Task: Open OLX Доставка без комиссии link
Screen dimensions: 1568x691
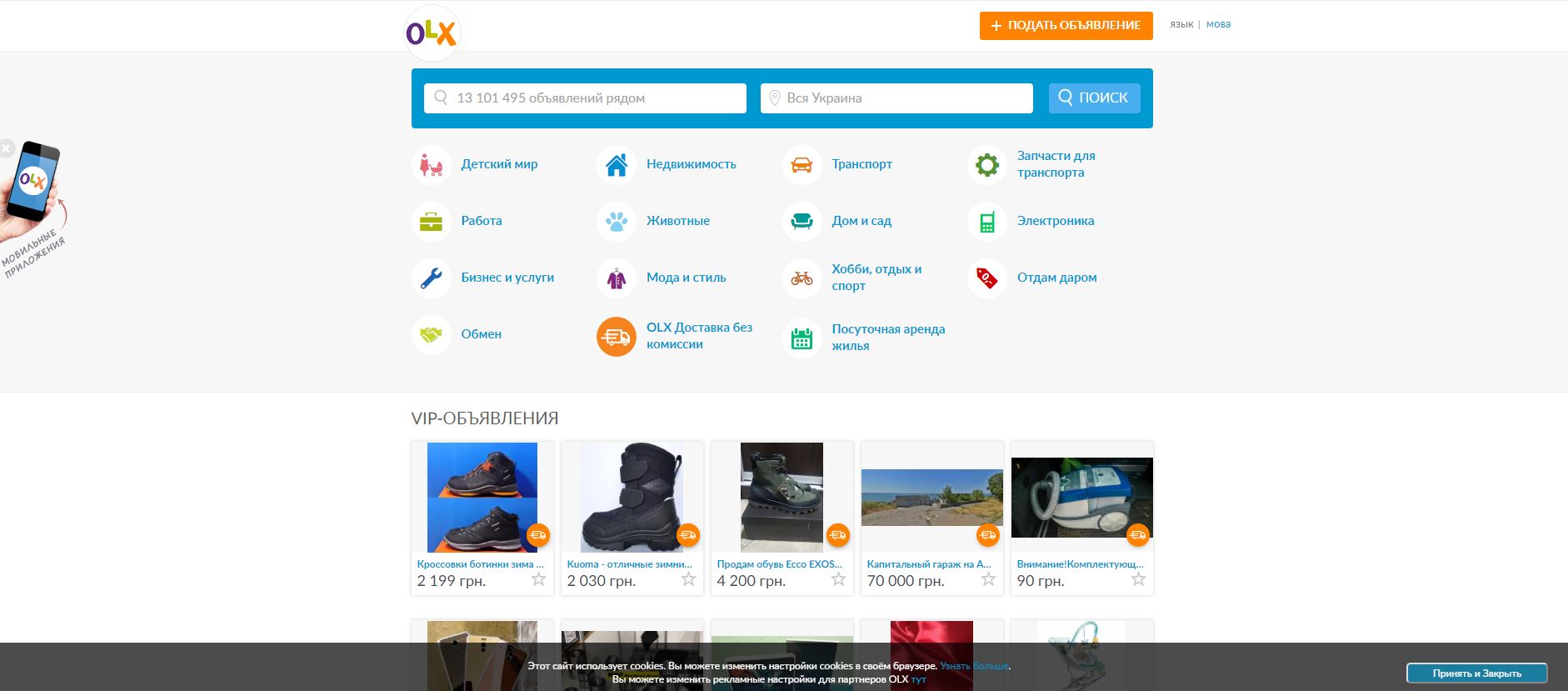Action: (x=700, y=336)
